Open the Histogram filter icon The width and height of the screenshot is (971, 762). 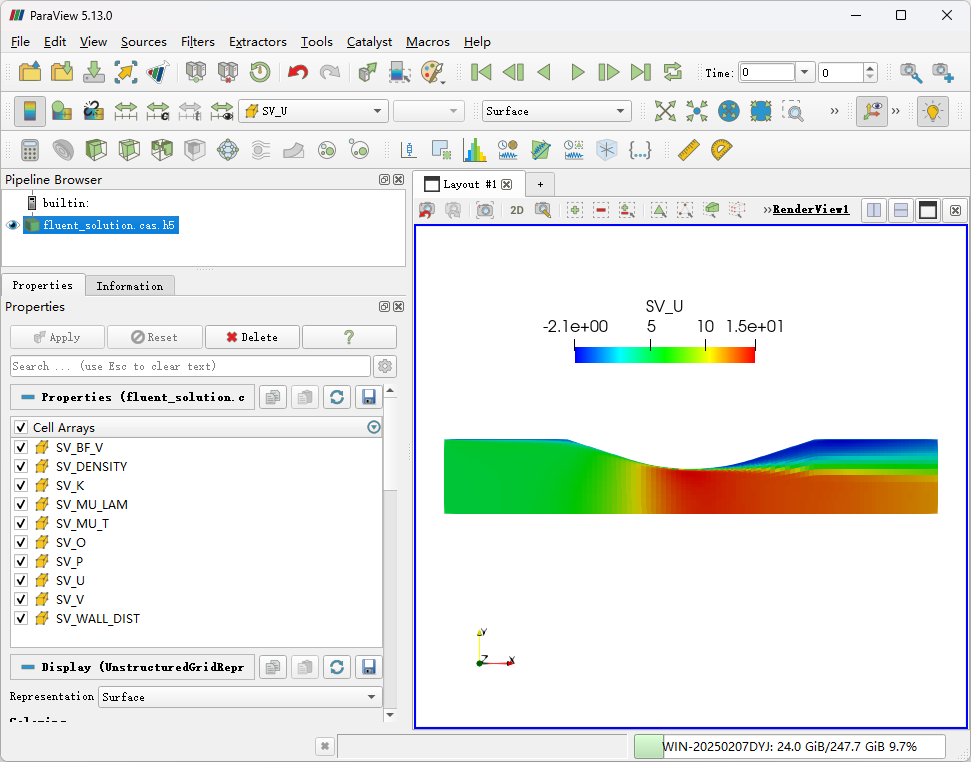[x=474, y=150]
